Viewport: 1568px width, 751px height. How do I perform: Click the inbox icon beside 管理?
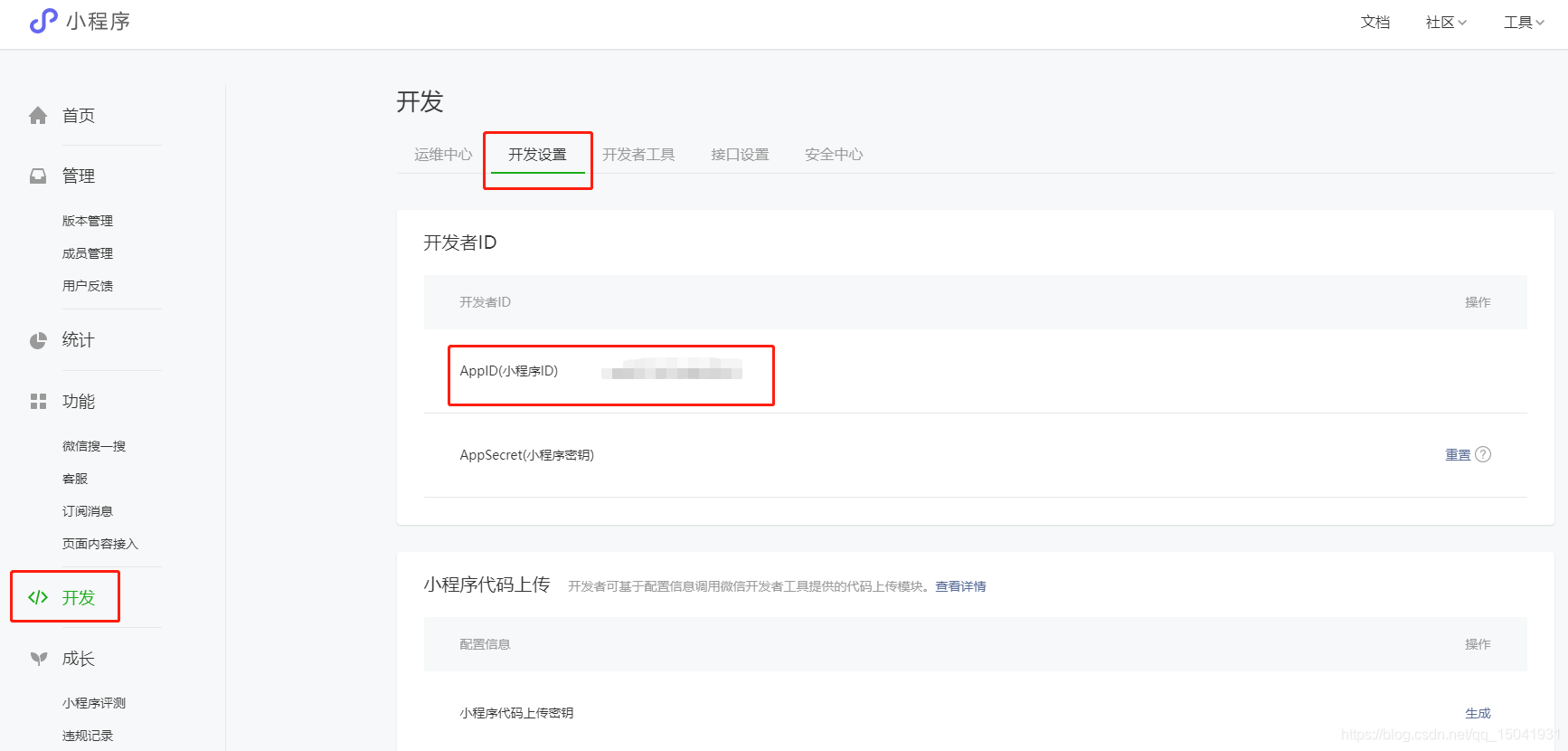pos(38,176)
